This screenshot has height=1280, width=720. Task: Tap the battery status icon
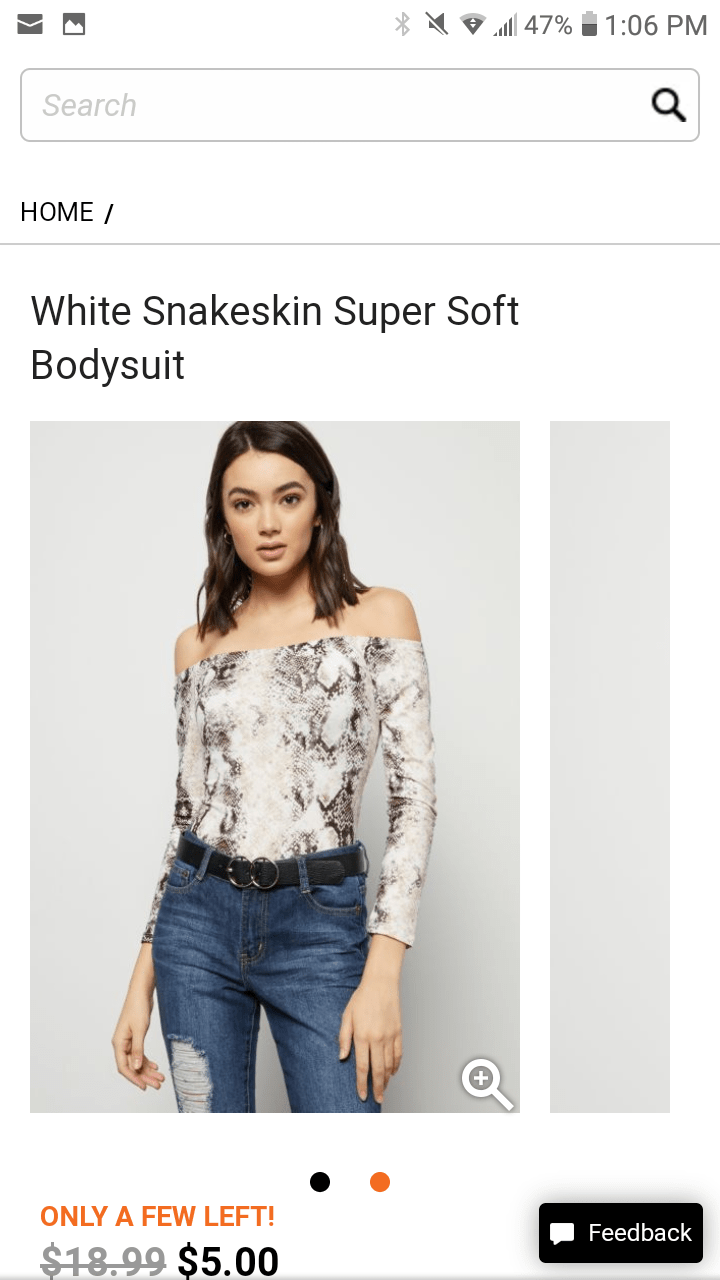pos(589,24)
